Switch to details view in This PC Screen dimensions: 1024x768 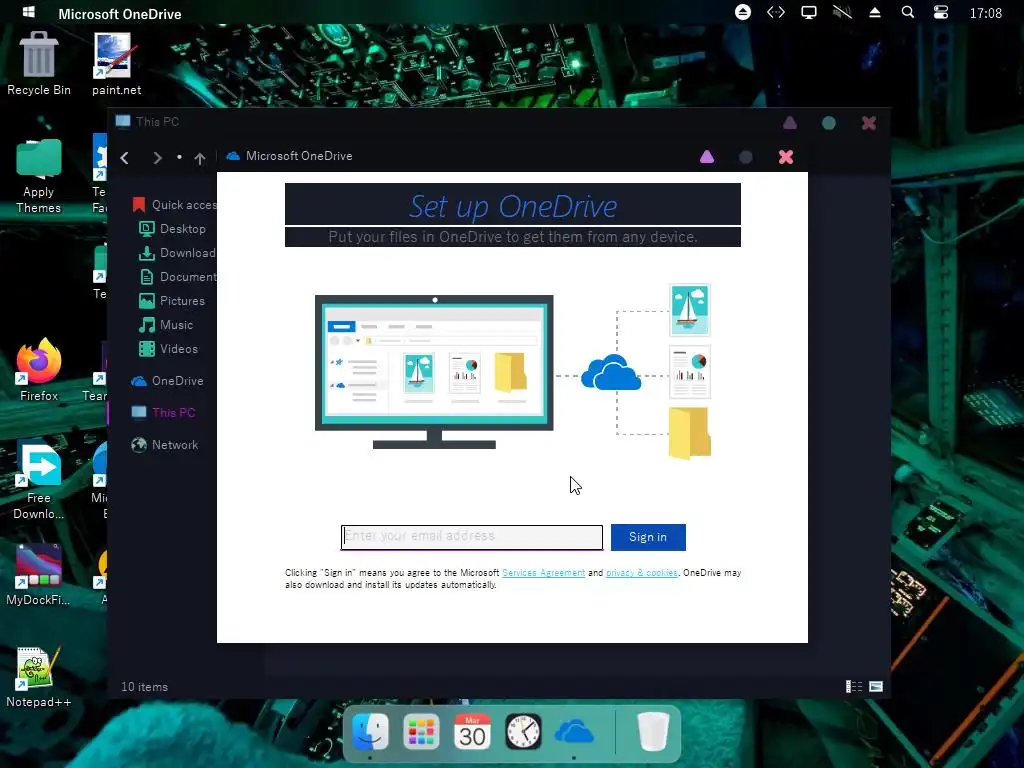pyautogui.click(x=854, y=686)
